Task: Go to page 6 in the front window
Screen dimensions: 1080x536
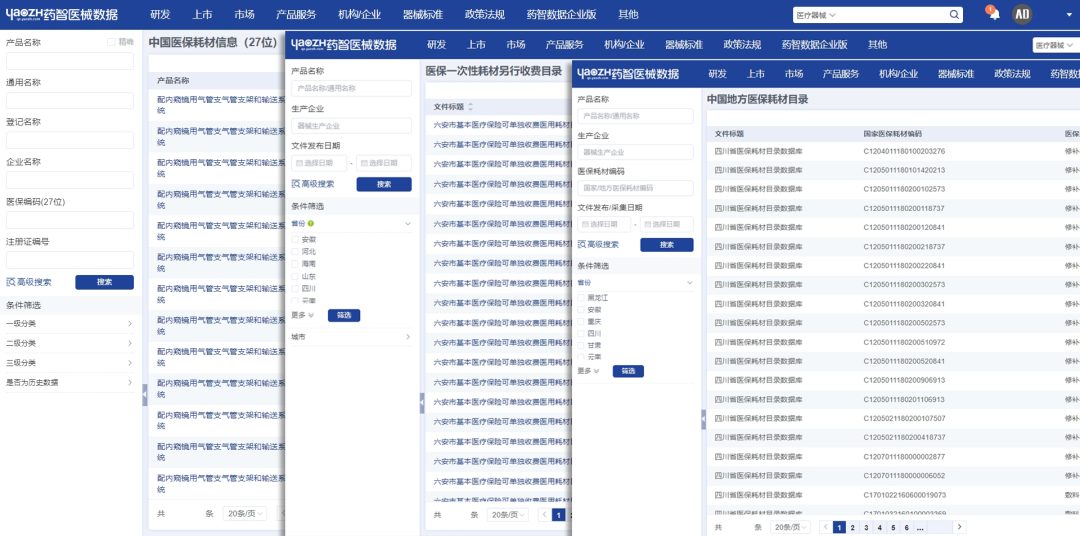Action: point(906,527)
